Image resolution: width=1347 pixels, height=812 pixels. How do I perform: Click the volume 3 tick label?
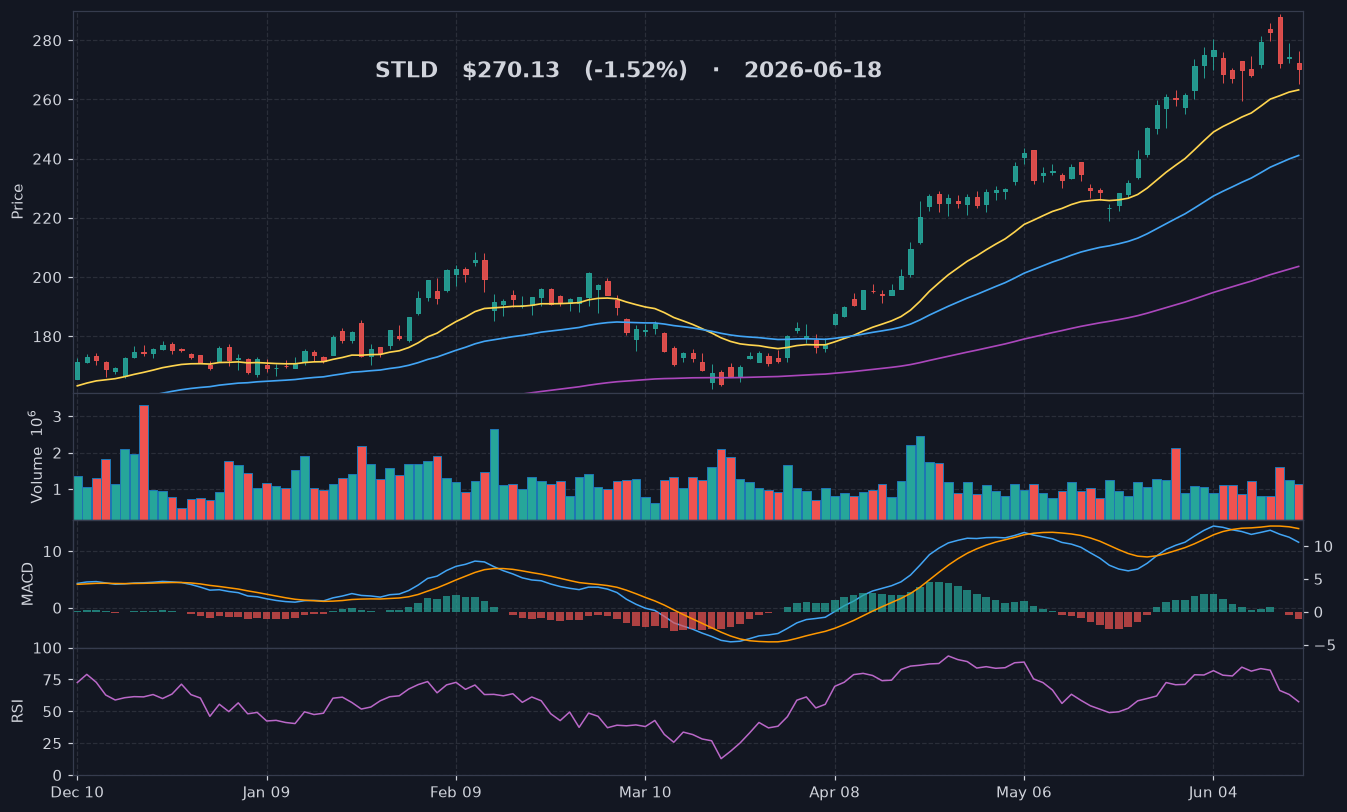[x=59, y=416]
